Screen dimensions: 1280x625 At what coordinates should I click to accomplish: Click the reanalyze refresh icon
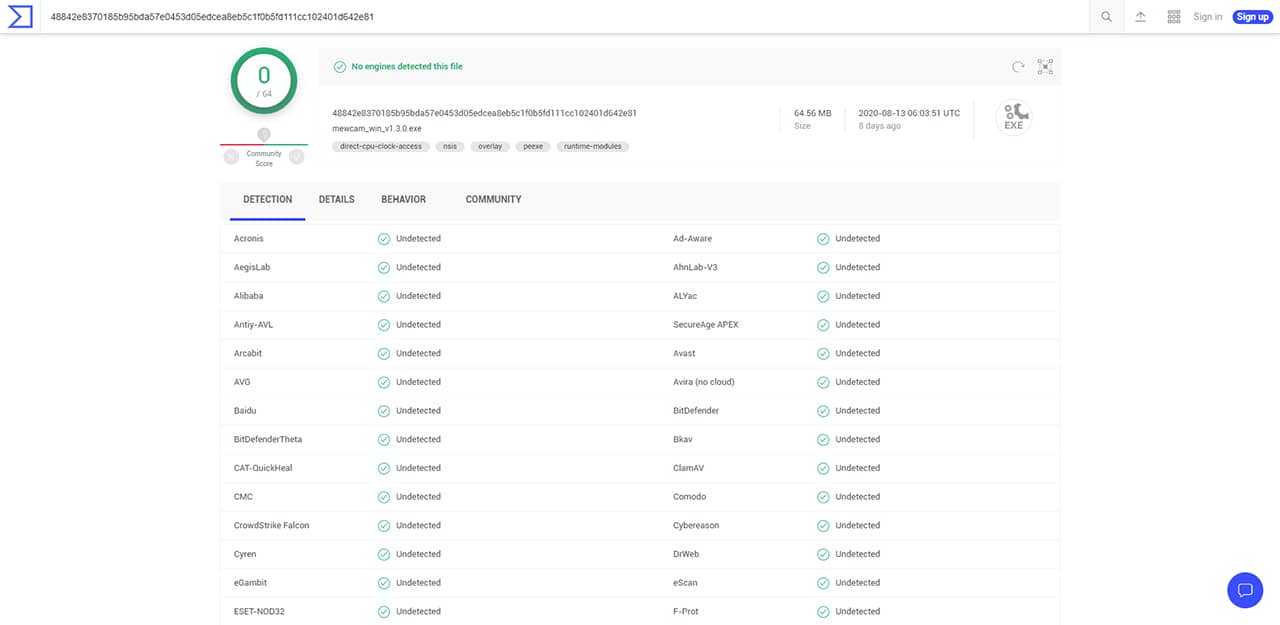pyautogui.click(x=1018, y=67)
